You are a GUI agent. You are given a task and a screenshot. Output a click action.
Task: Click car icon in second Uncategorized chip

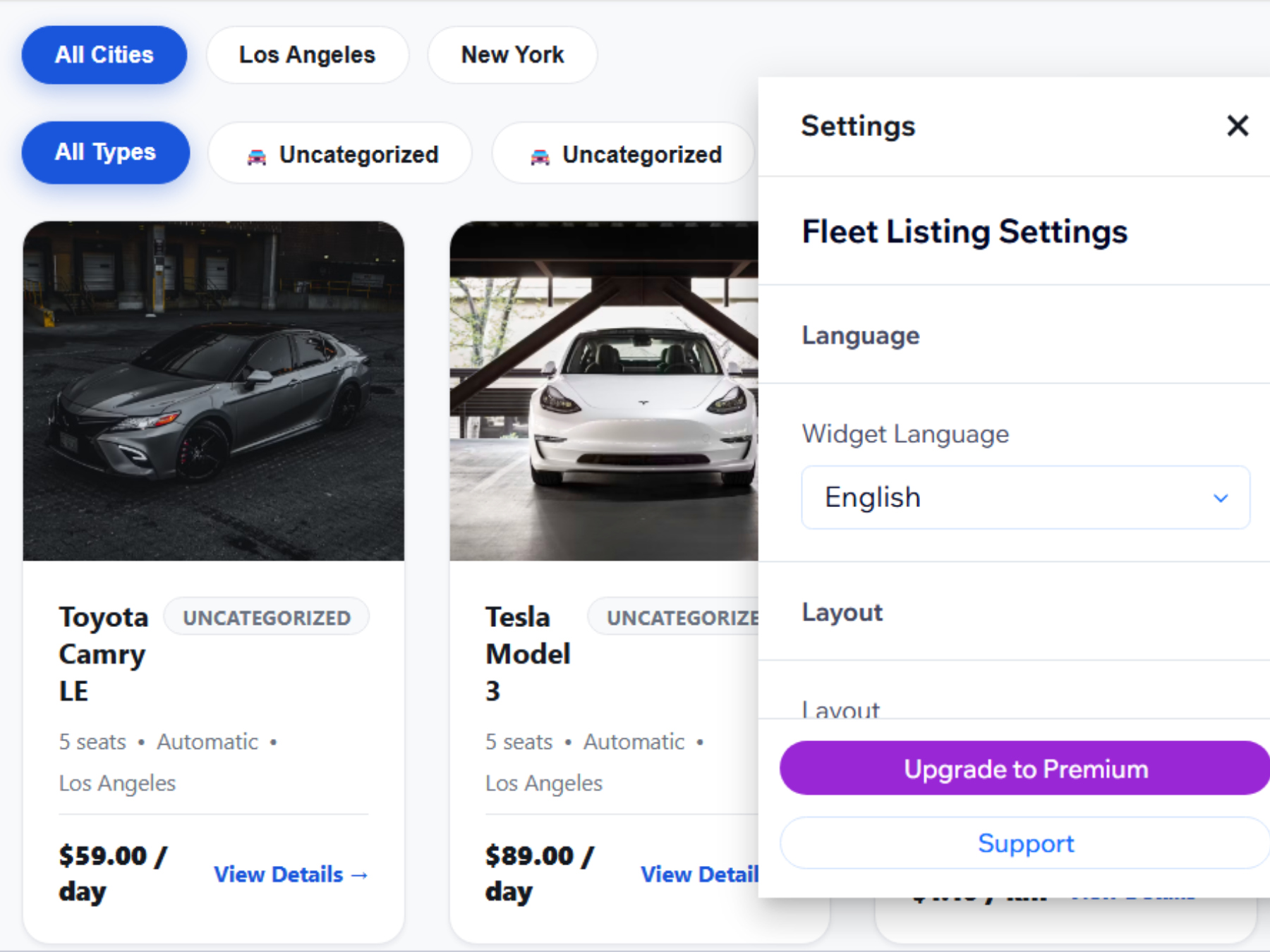[540, 157]
